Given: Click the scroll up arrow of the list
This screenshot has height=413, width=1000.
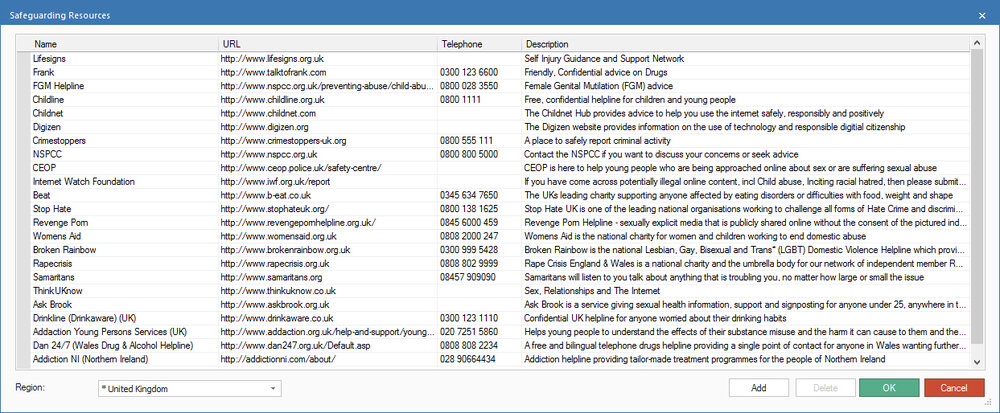Looking at the screenshot, I should coord(976,43).
